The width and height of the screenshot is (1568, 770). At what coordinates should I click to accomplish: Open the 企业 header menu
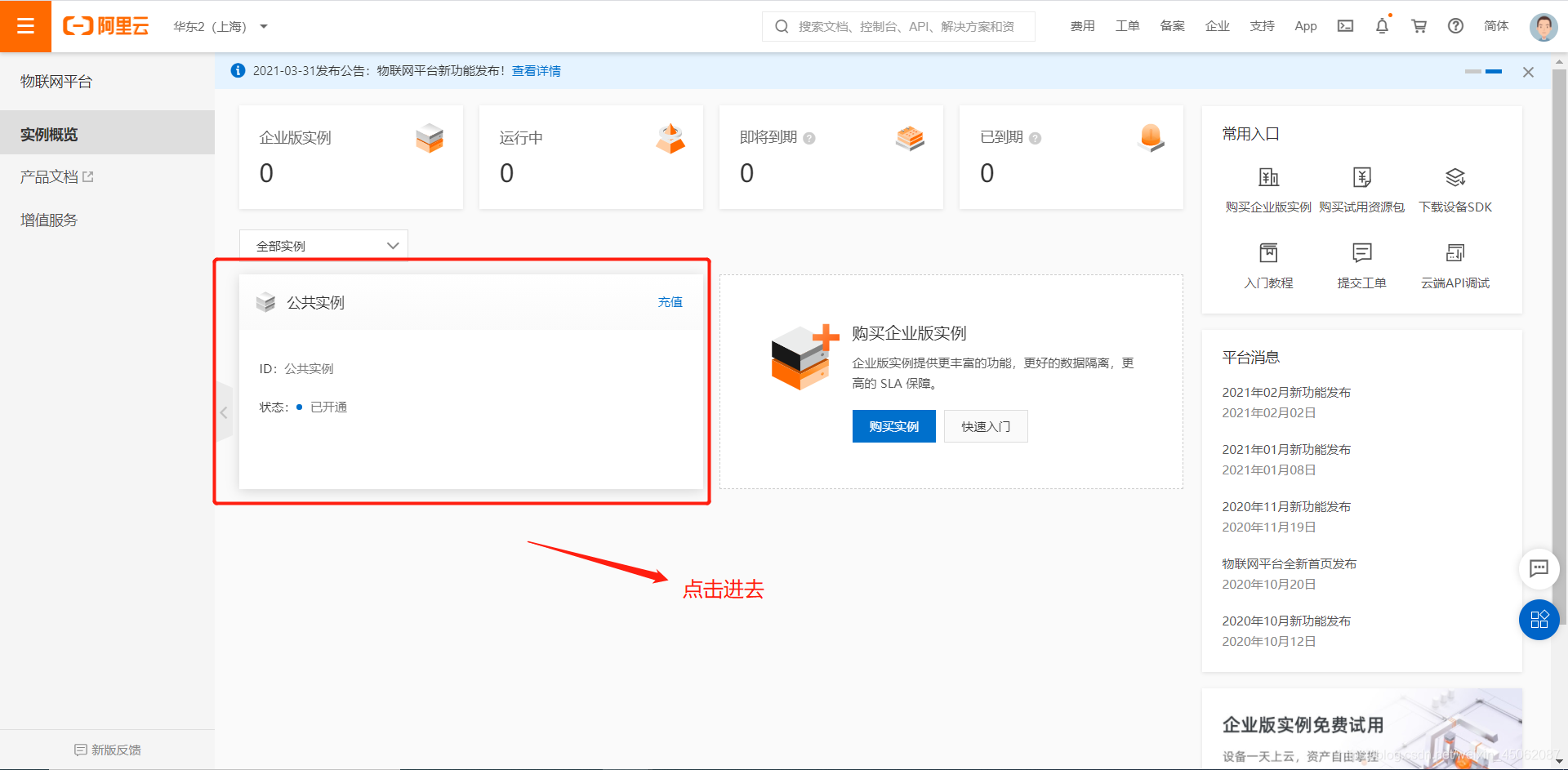(x=1217, y=26)
